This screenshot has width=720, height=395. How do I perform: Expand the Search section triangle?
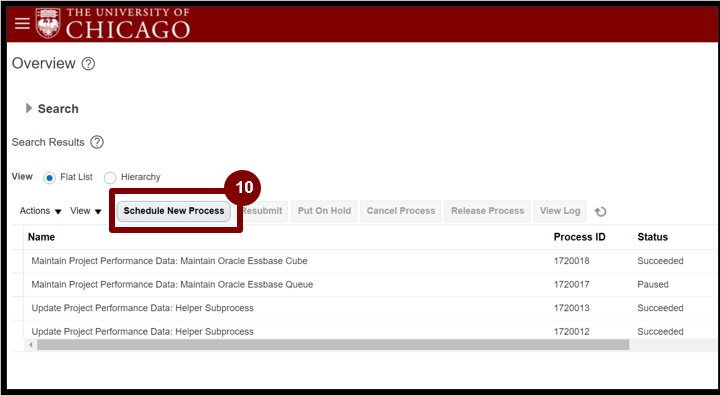tap(29, 108)
